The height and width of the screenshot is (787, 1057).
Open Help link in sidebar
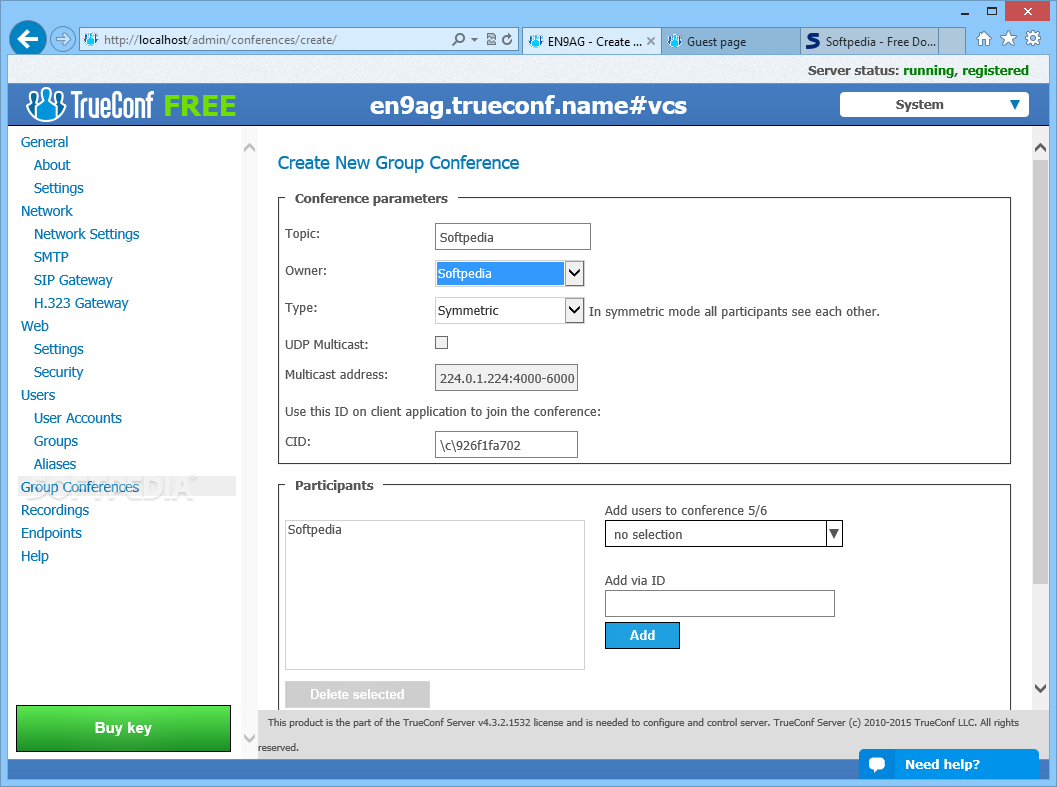(x=34, y=556)
